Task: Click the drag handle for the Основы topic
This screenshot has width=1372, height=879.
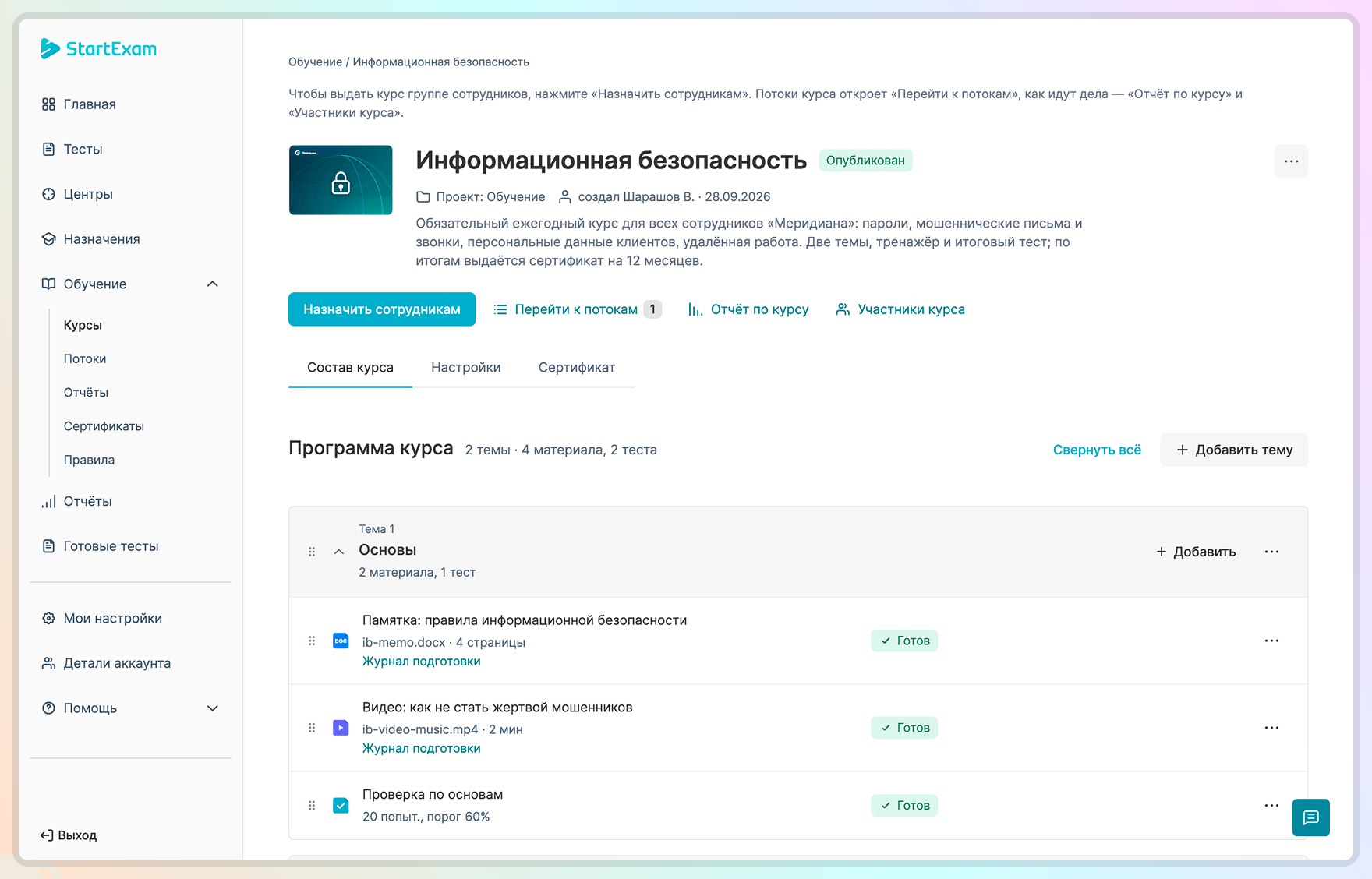Action: (312, 552)
